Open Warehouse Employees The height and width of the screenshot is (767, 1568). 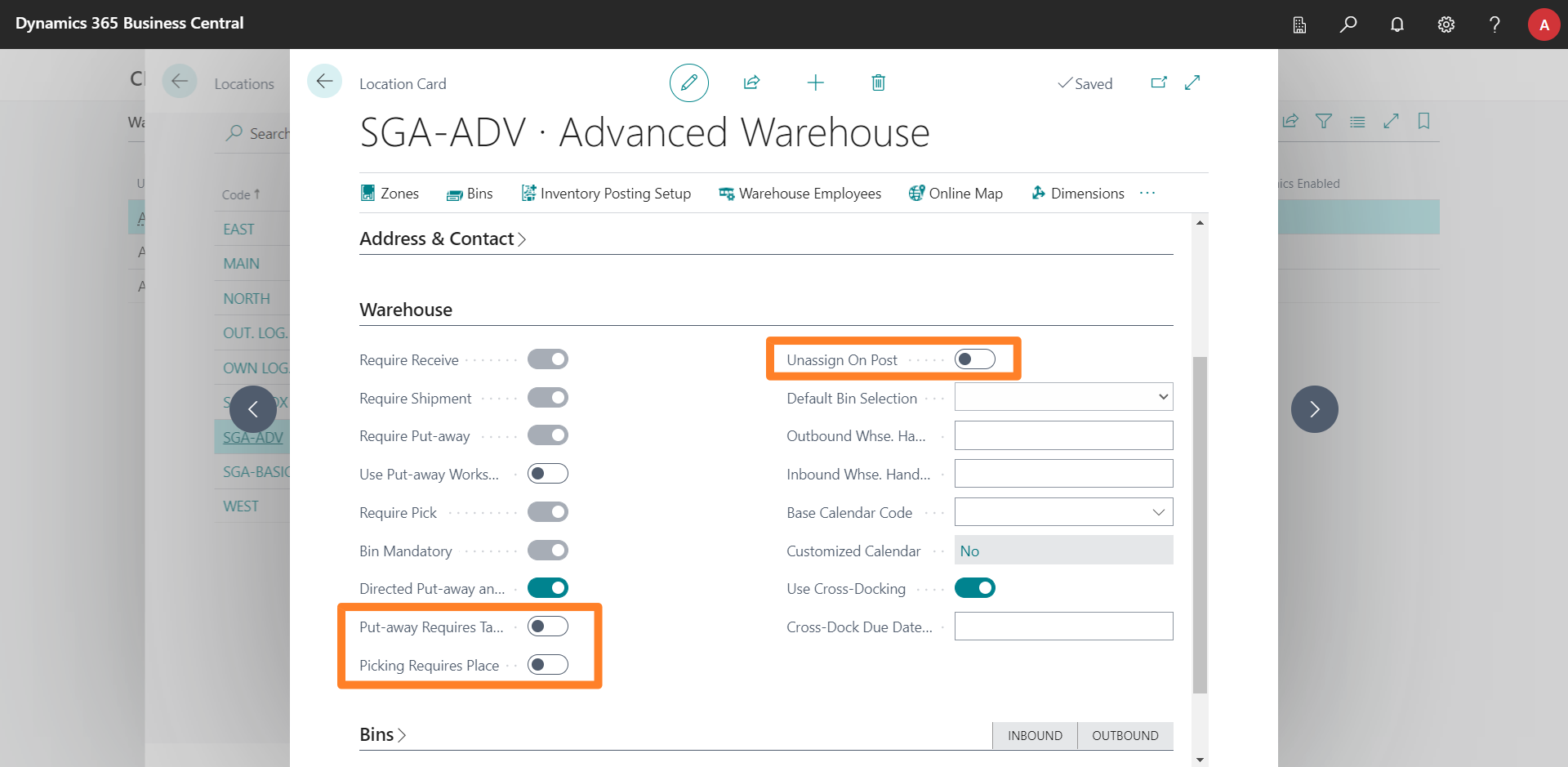pyautogui.click(x=800, y=194)
